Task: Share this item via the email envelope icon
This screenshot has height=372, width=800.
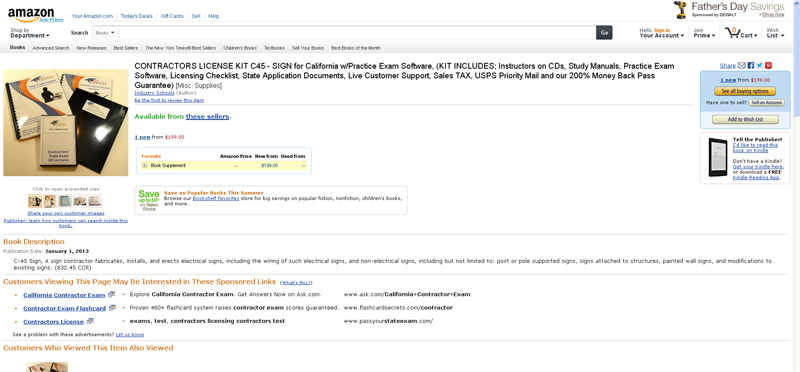Action: (x=742, y=65)
